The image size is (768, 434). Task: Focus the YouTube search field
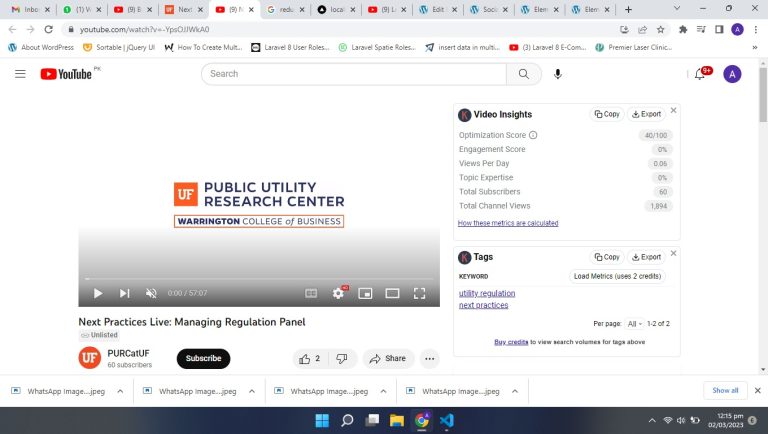354,74
